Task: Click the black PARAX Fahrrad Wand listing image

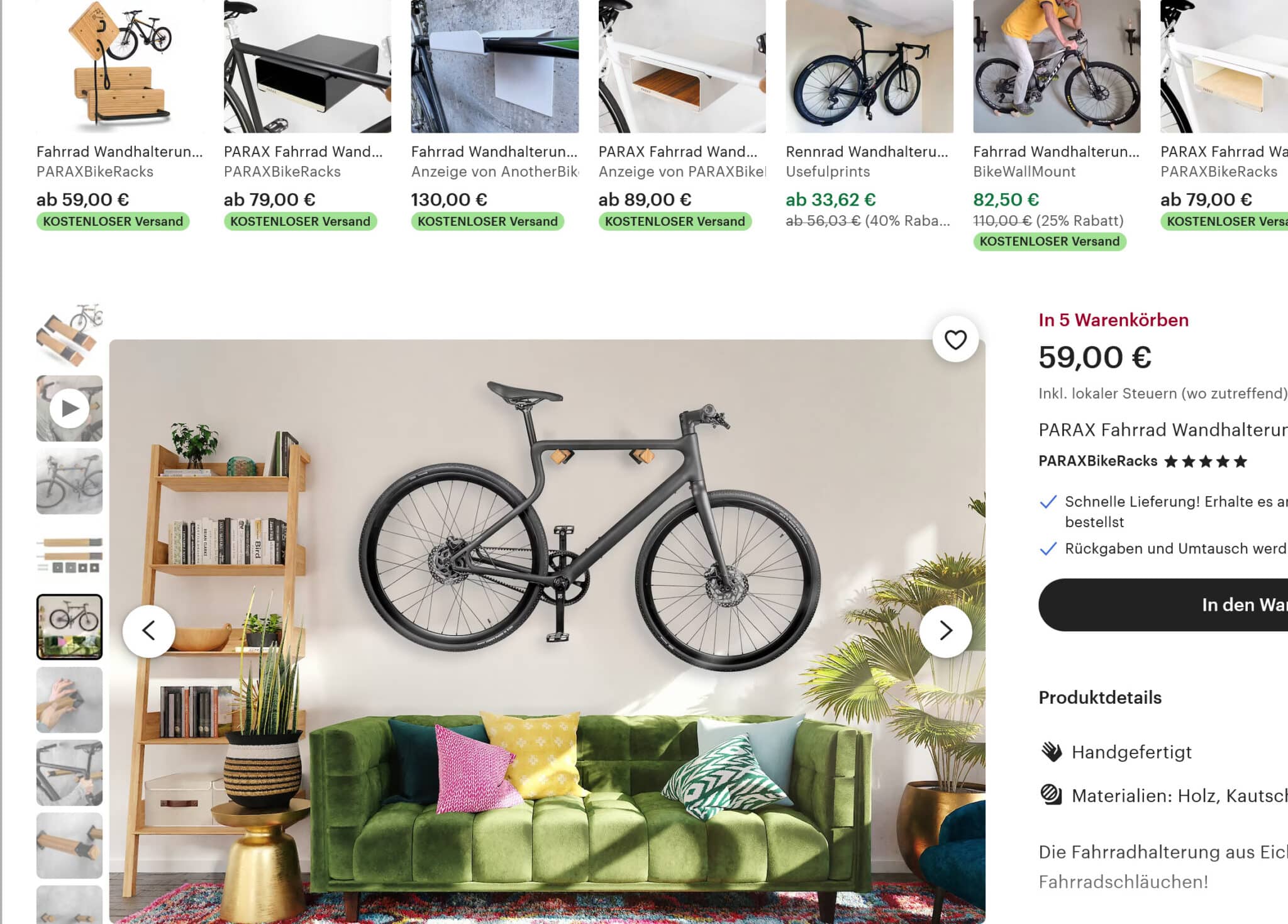Action: [307, 66]
